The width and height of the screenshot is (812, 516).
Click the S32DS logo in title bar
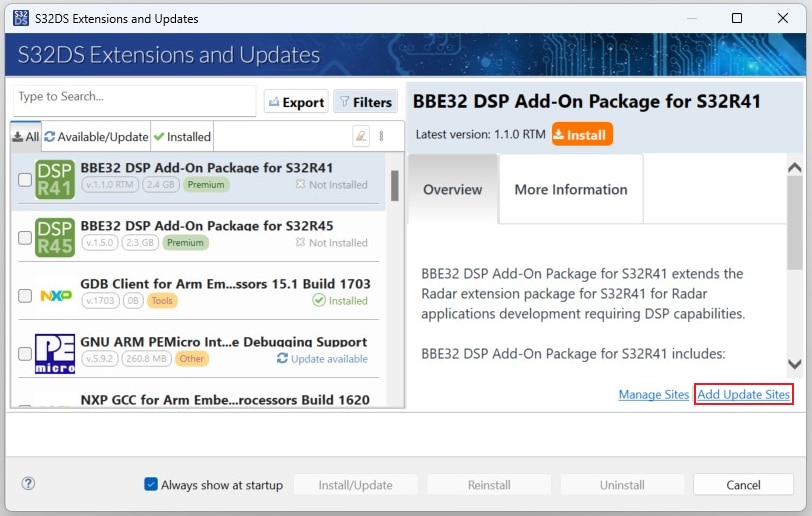click(21, 18)
